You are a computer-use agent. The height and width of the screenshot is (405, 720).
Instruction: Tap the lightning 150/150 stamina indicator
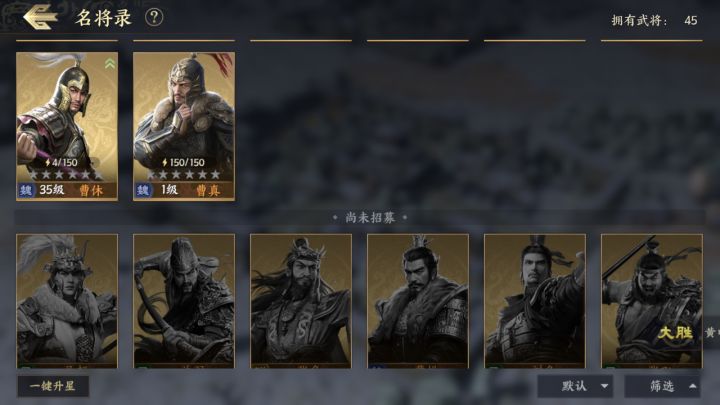click(183, 162)
